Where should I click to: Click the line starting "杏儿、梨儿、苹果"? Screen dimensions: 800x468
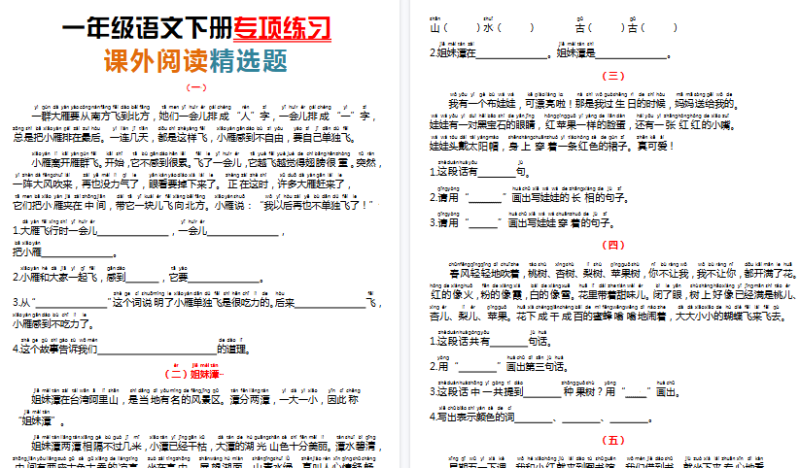[x=608, y=316]
